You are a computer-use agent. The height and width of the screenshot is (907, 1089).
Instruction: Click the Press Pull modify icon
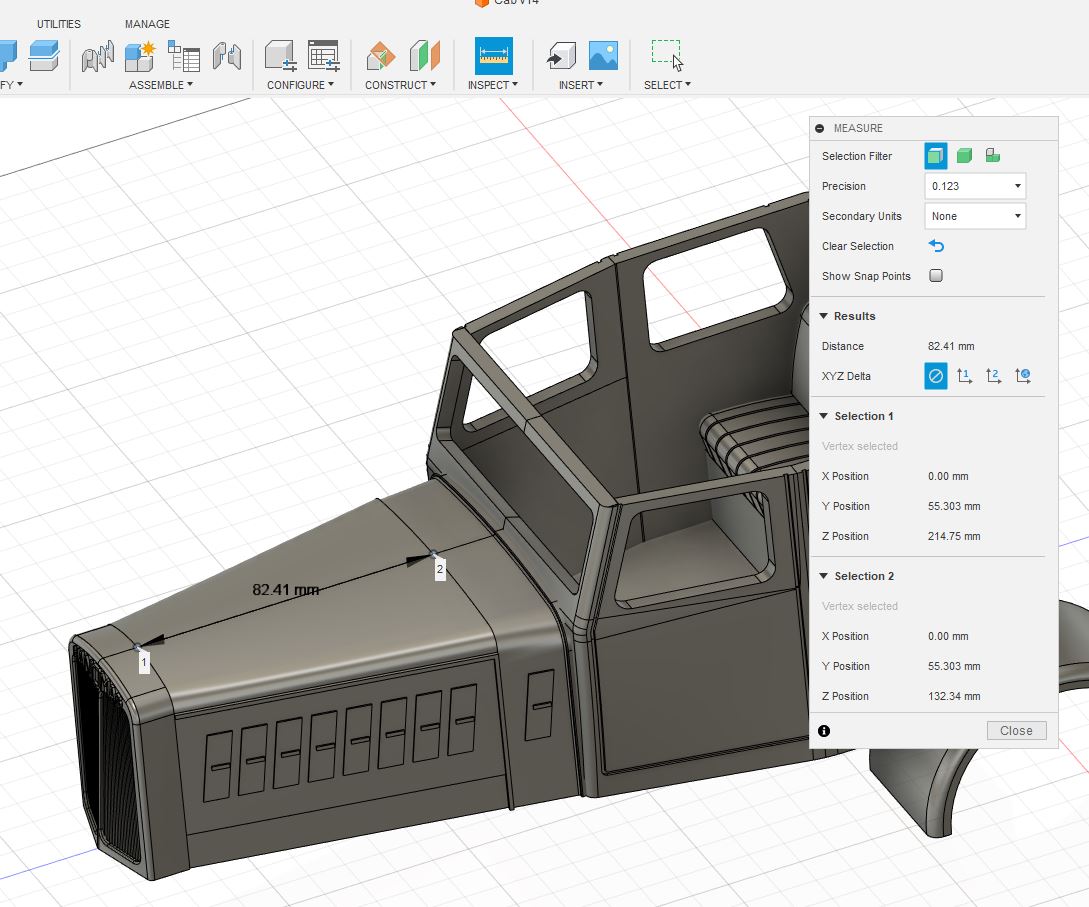(x=6, y=56)
